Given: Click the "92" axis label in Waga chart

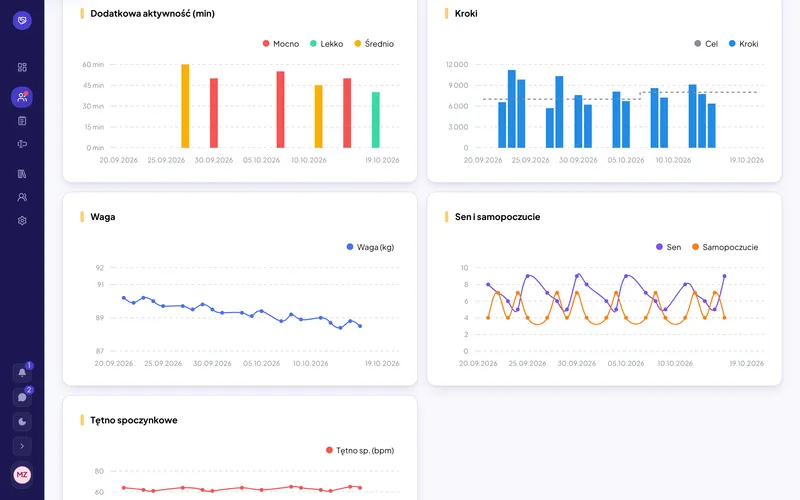Looking at the screenshot, I should coord(99,268).
